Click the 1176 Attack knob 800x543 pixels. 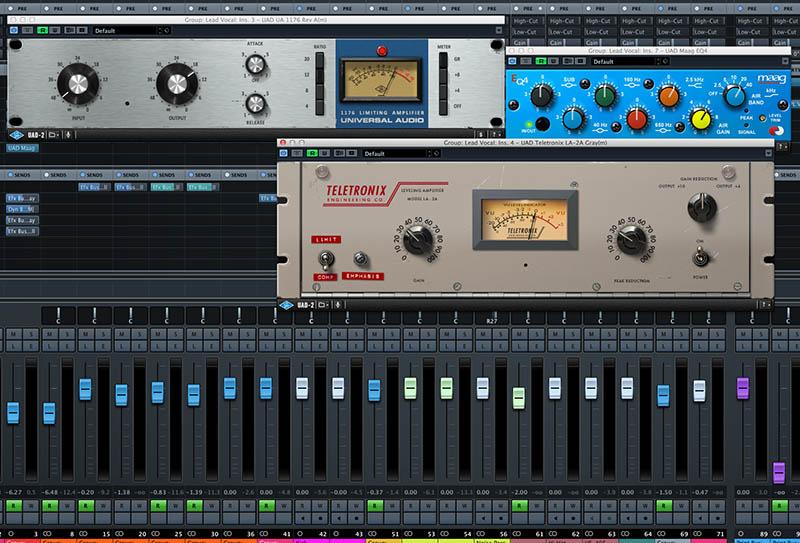tap(254, 64)
